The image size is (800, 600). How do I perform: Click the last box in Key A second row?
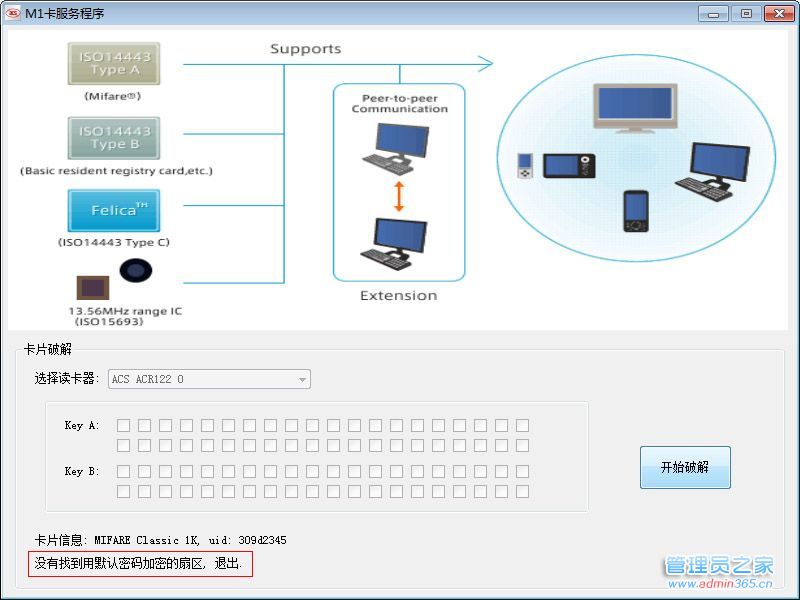(x=522, y=445)
